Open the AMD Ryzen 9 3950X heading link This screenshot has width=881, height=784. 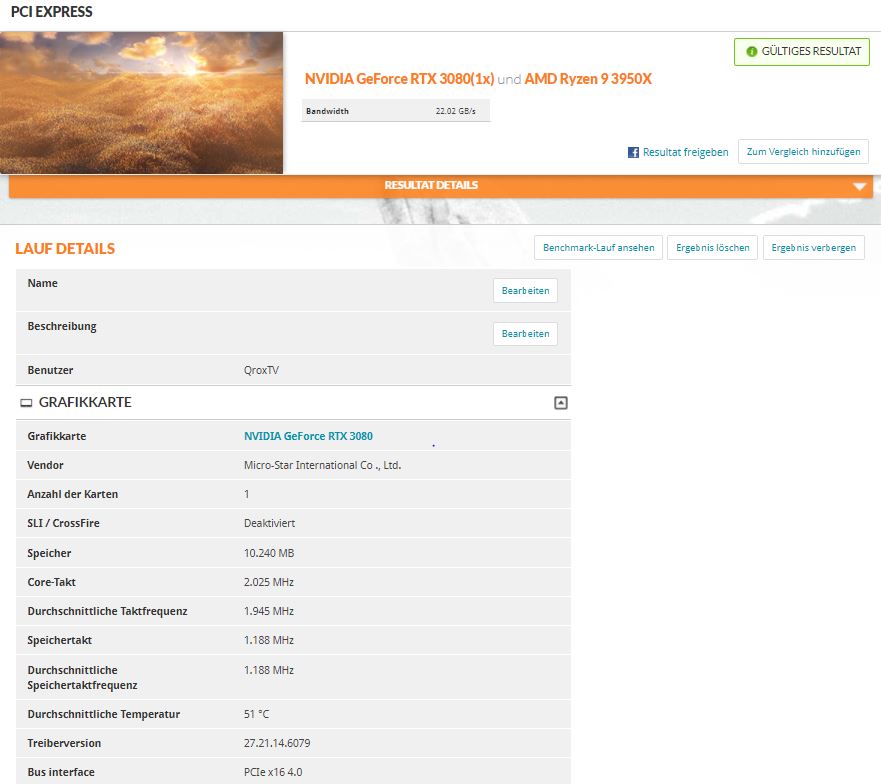pyautogui.click(x=588, y=79)
